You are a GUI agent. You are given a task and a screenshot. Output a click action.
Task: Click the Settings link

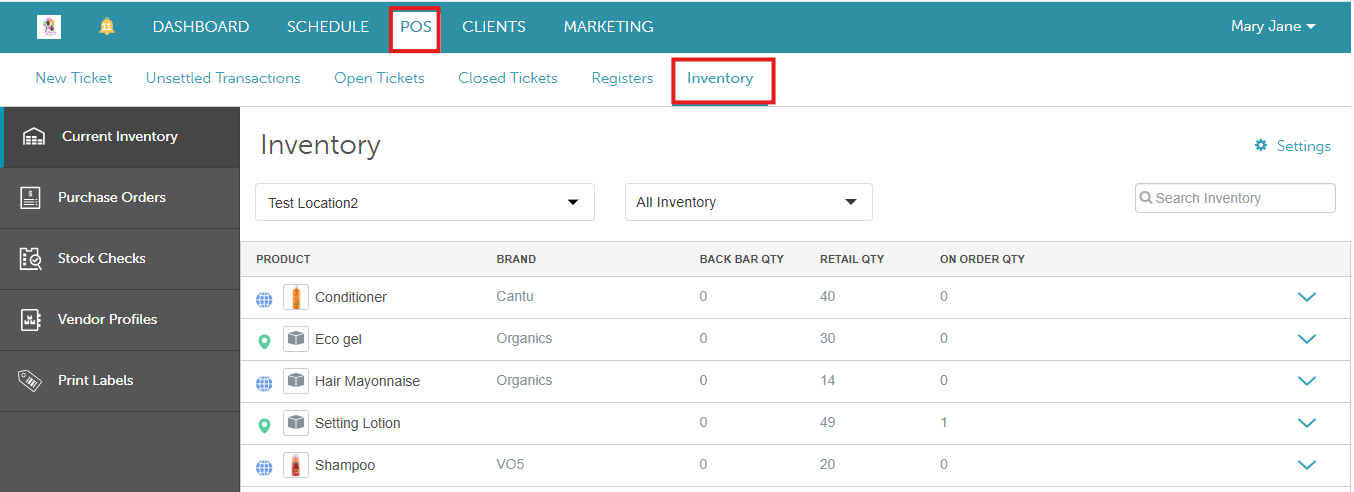(x=1303, y=146)
